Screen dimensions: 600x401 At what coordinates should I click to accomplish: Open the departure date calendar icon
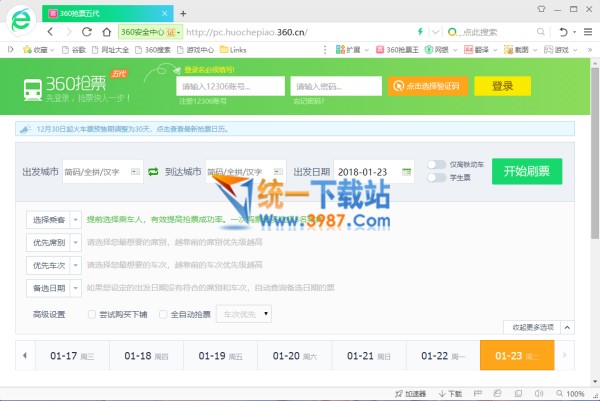click(x=407, y=172)
